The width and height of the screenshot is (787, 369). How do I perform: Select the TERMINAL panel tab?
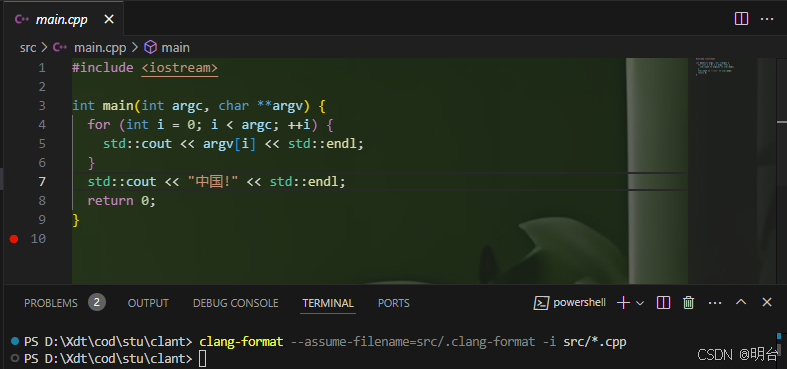(x=328, y=303)
